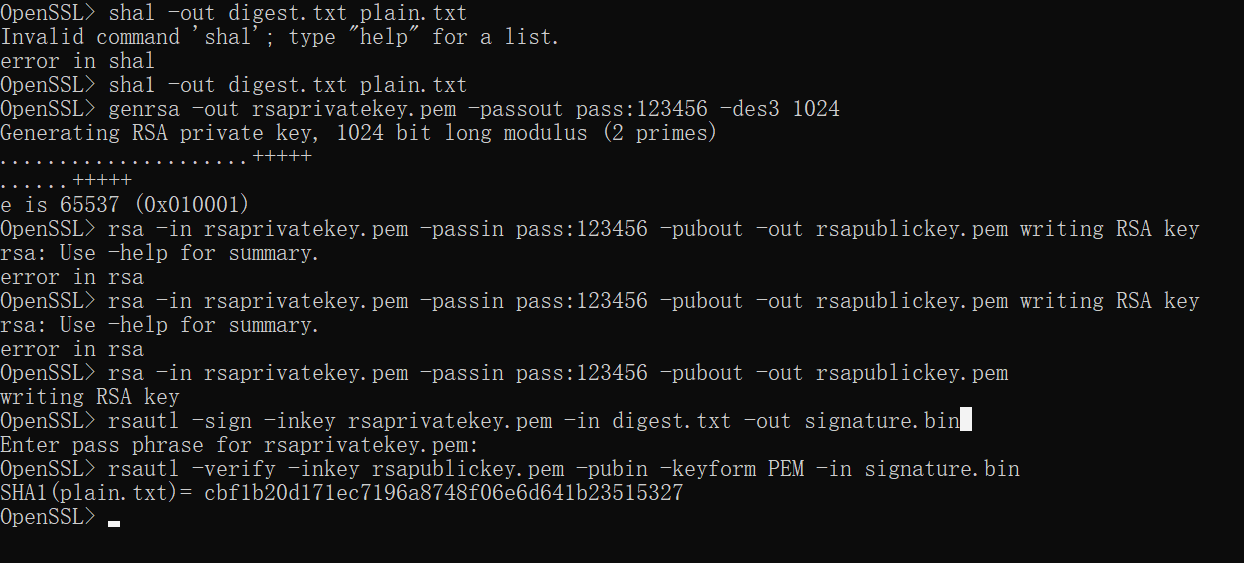Image resolution: width=1244 pixels, height=563 pixels.
Task: Click the underscore cursor at the final prompt
Action: pos(114,523)
